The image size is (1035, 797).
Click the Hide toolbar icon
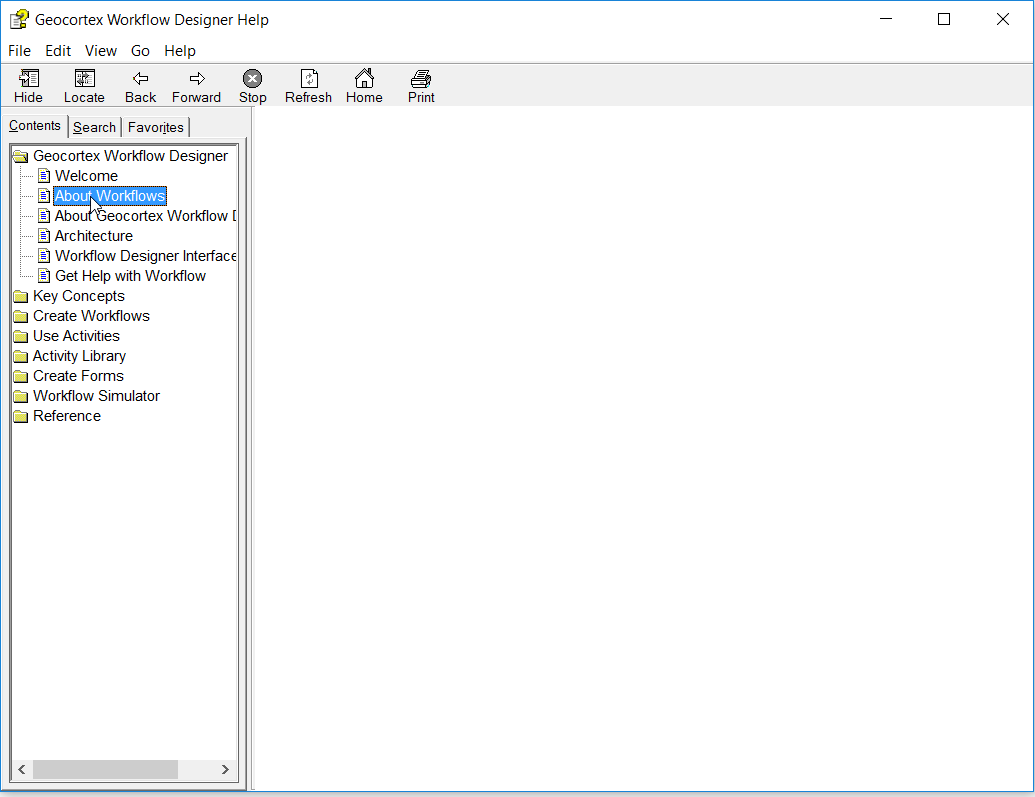coord(28,79)
